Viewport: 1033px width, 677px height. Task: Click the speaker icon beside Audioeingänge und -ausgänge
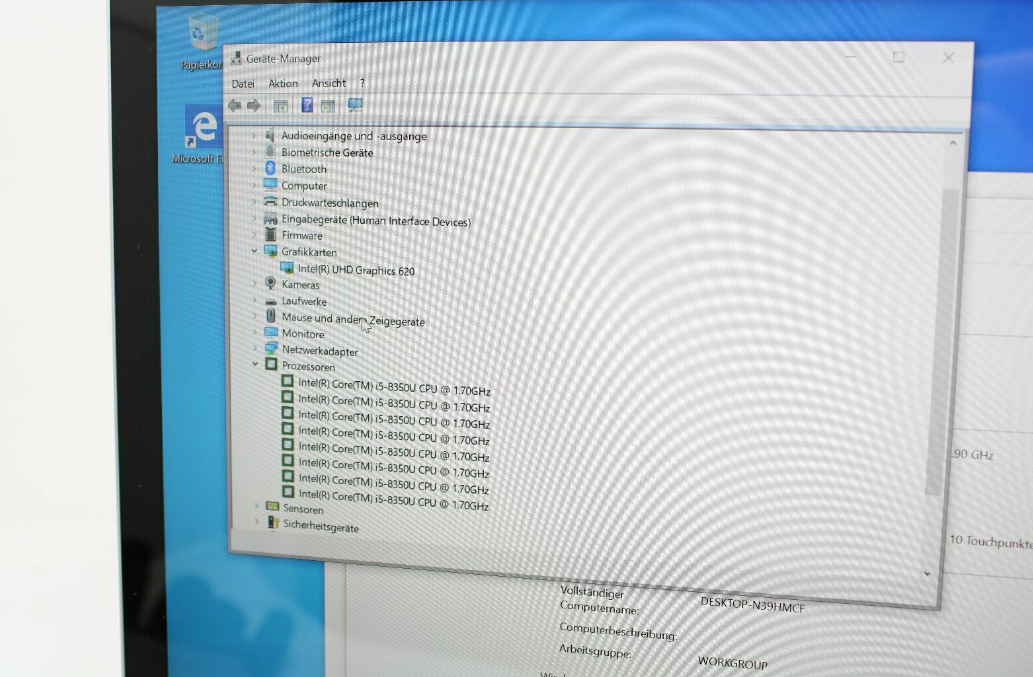tap(269, 135)
